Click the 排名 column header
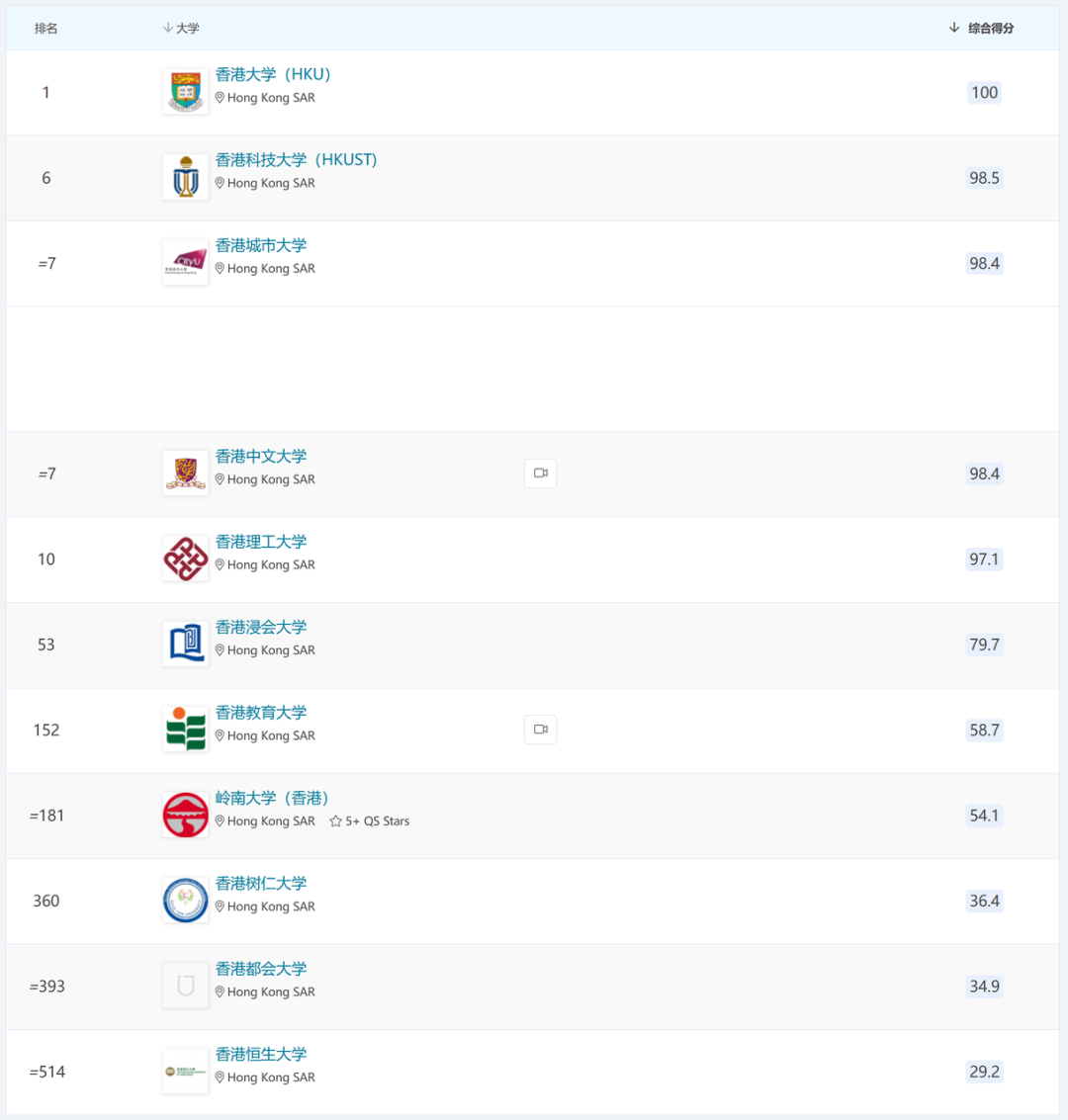1068x1120 pixels. 45,28
